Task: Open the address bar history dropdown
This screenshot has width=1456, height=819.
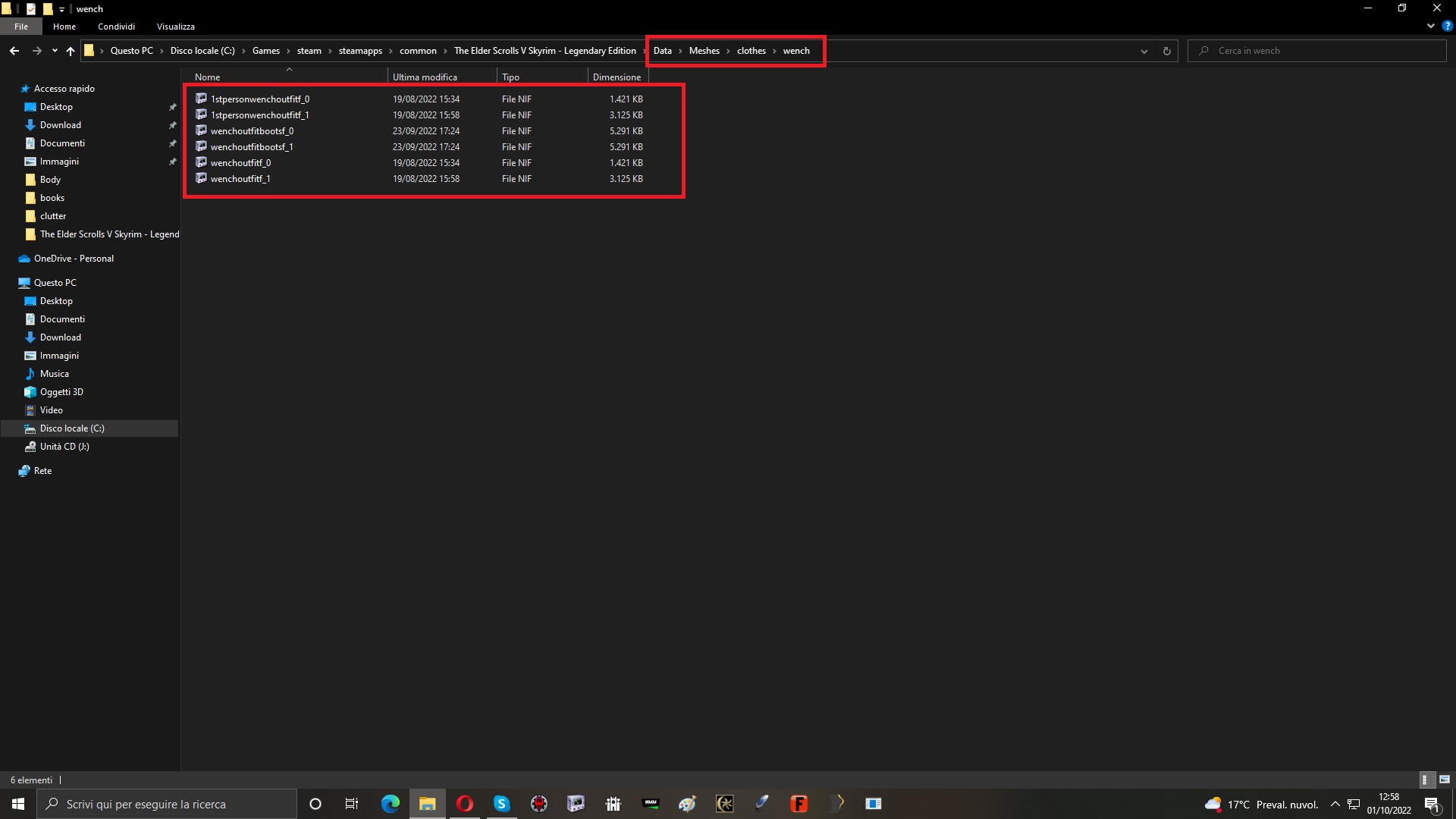Action: pyautogui.click(x=1144, y=51)
